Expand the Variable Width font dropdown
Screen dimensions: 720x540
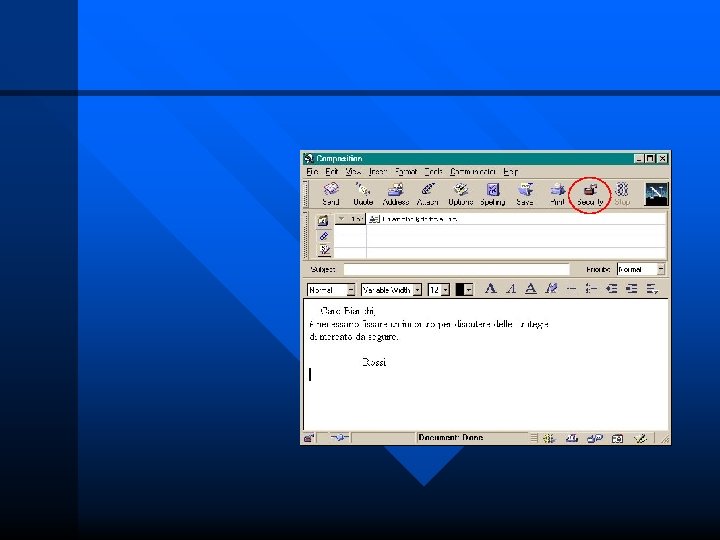pyautogui.click(x=417, y=290)
